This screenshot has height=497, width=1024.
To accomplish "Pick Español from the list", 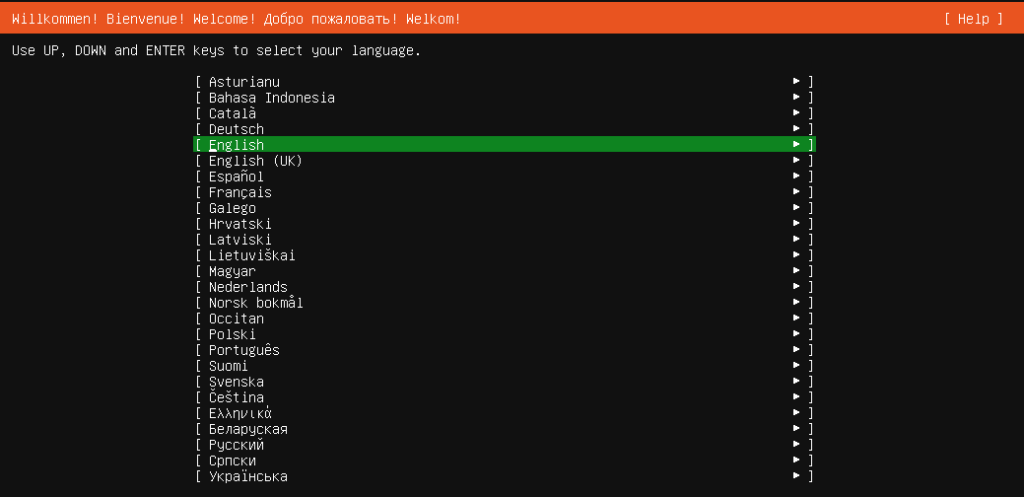I will point(237,177).
